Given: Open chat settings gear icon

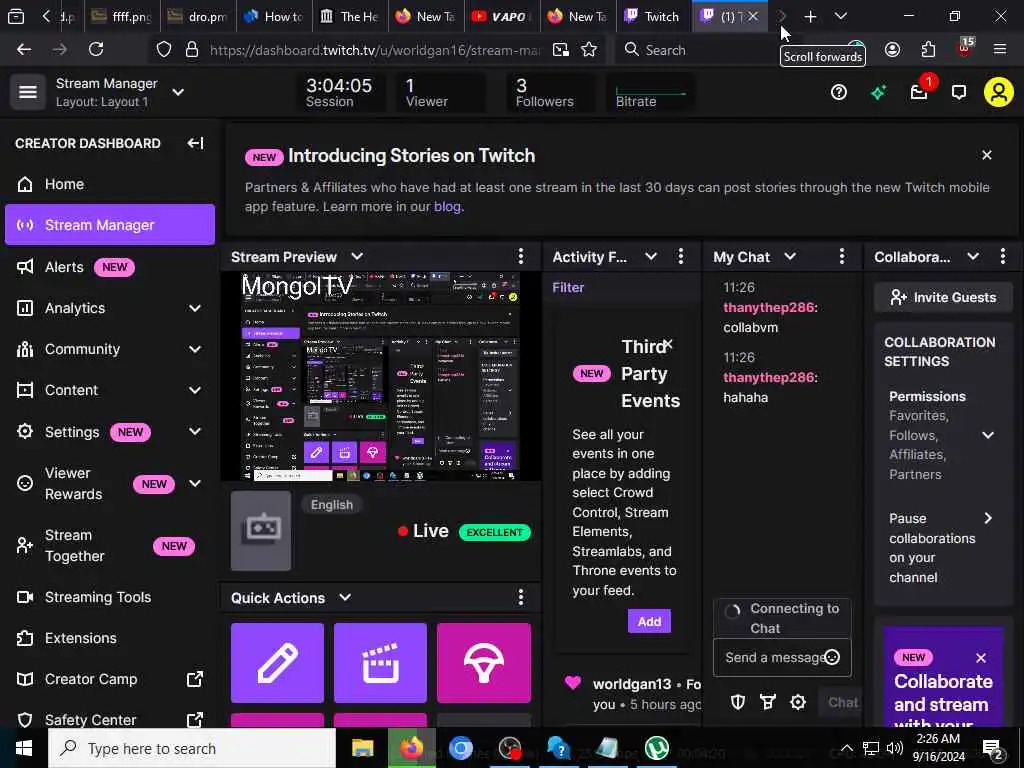Looking at the screenshot, I should 797,702.
